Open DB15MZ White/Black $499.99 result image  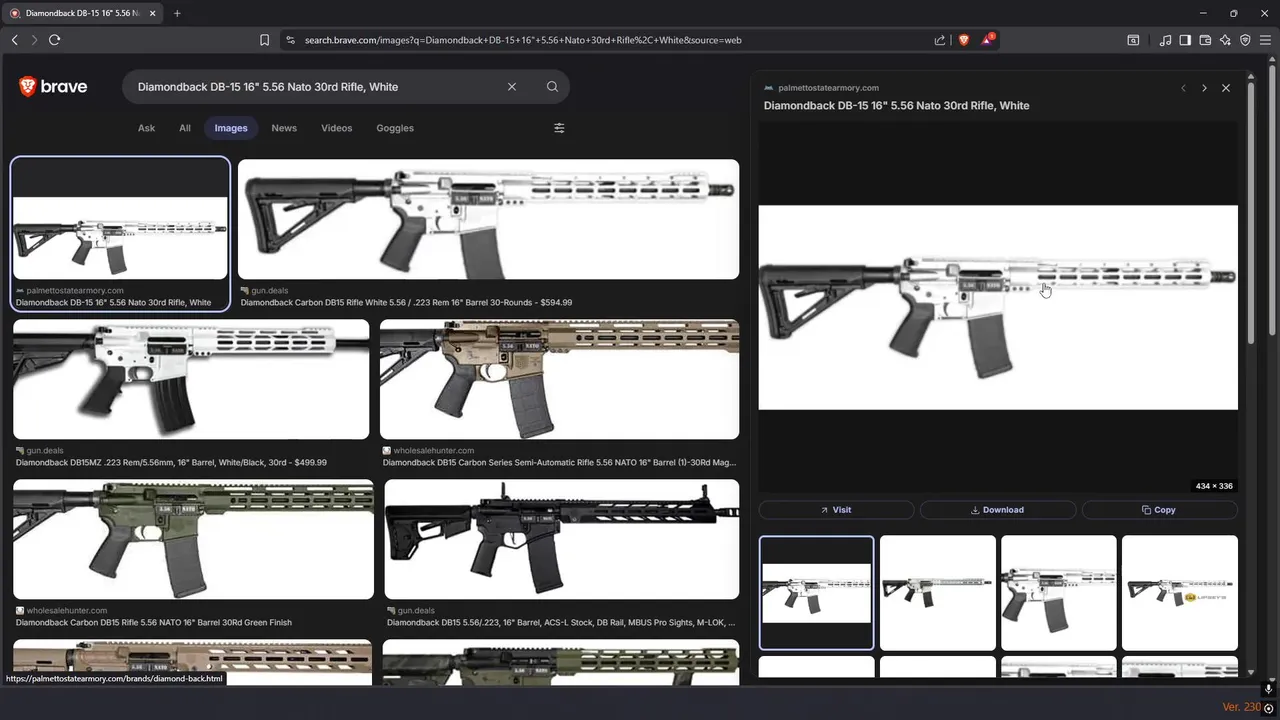[x=191, y=379]
